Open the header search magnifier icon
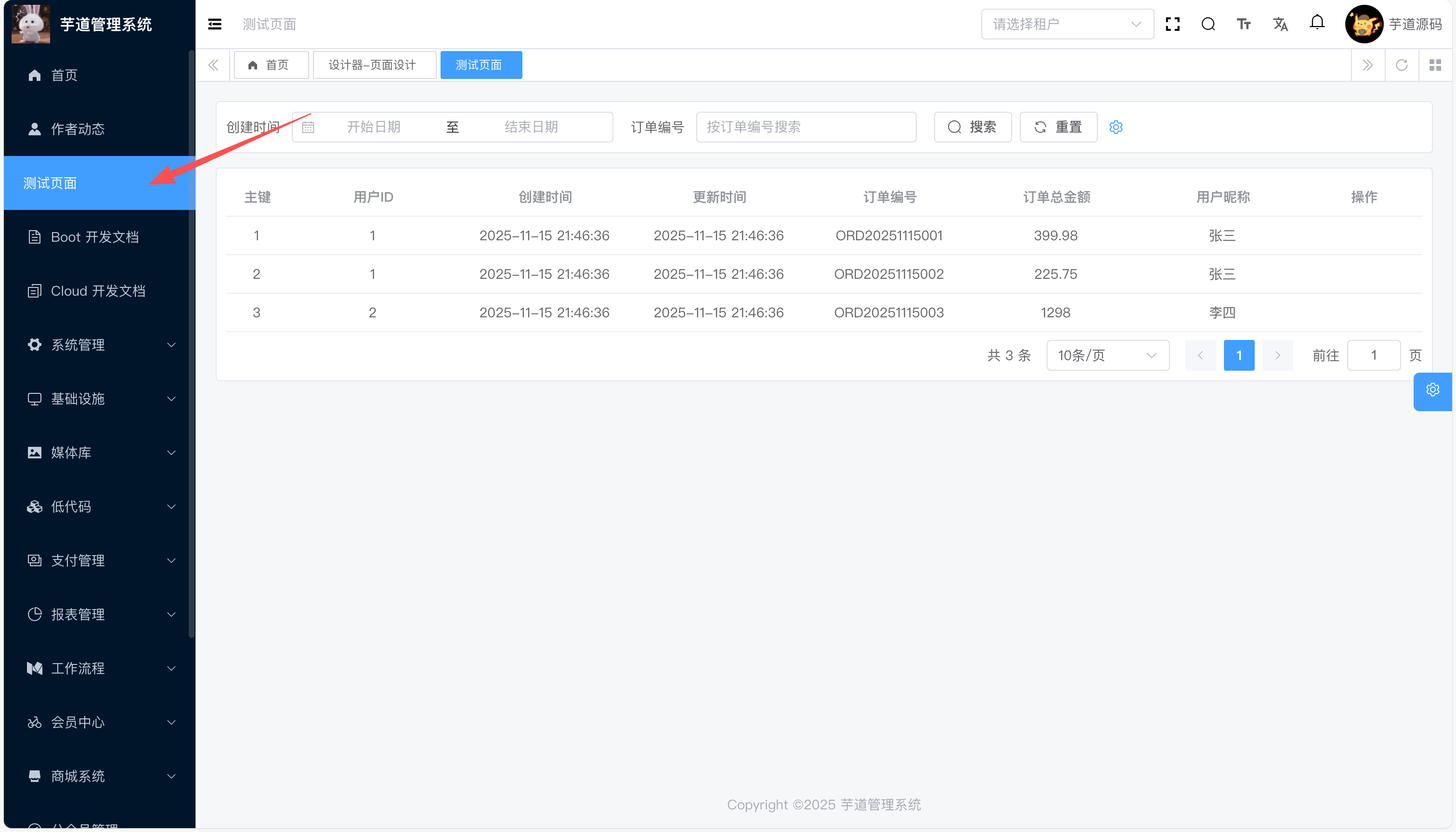This screenshot has width=1456, height=832. point(1208,24)
